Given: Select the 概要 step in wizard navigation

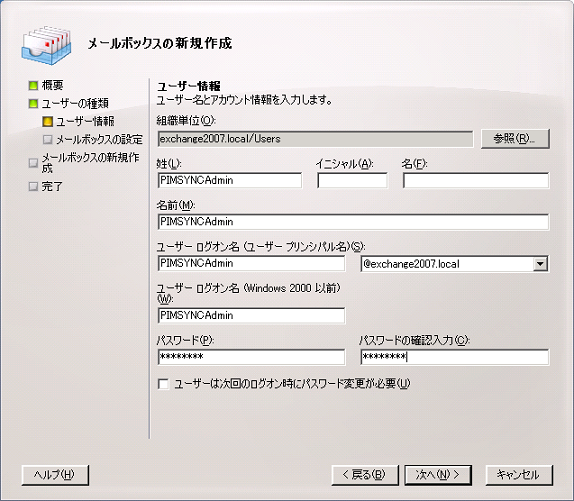Looking at the screenshot, I should click(x=52, y=86).
